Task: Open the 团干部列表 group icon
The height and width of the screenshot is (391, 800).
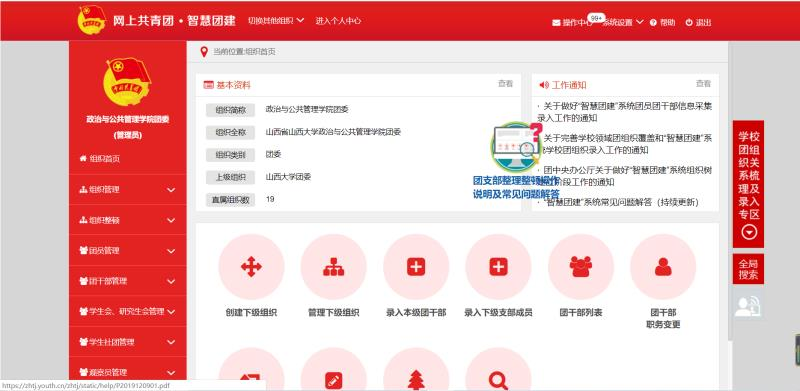Action: [581, 266]
